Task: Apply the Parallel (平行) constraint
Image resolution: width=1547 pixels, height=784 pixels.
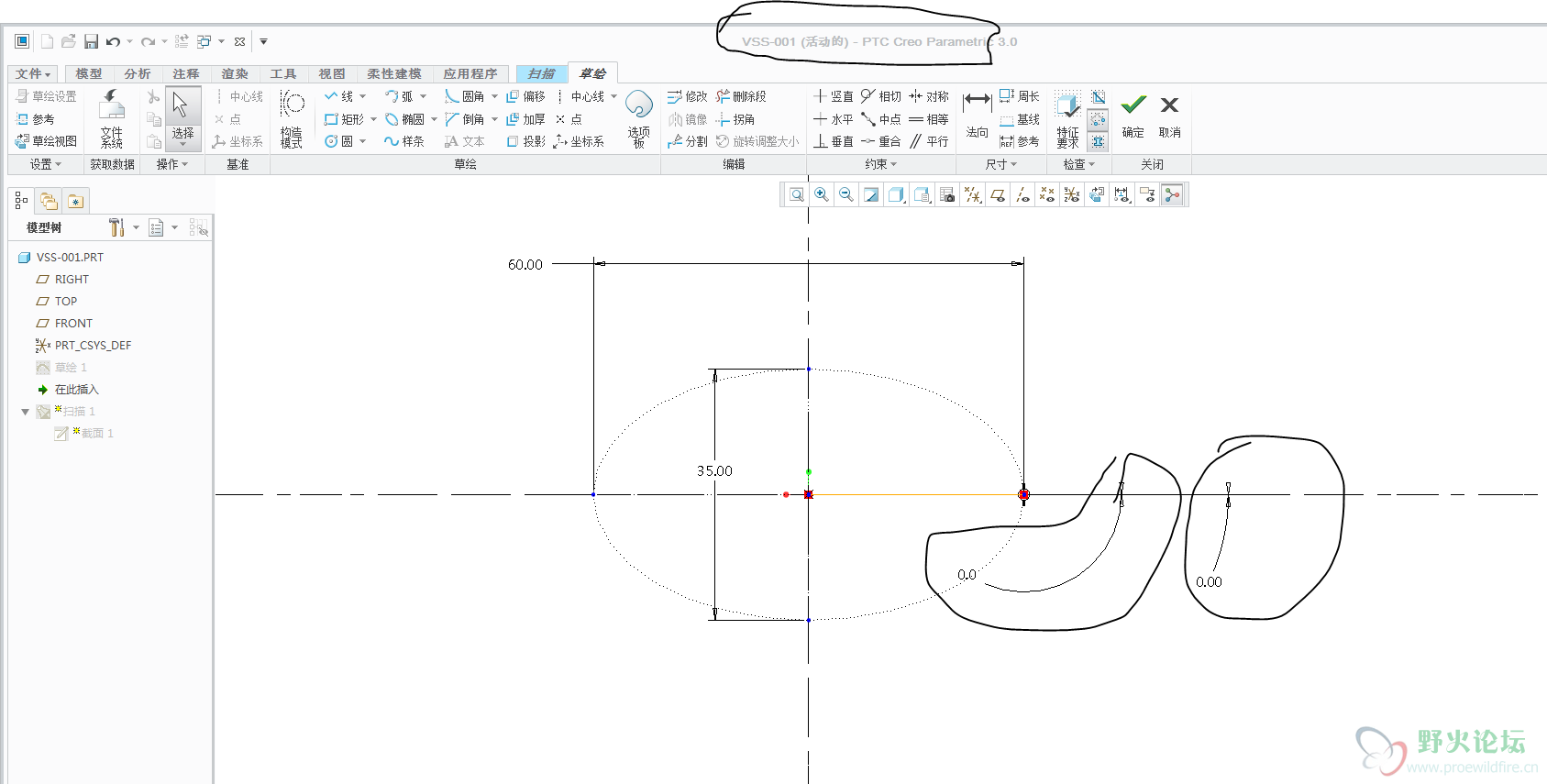Action: [x=929, y=141]
